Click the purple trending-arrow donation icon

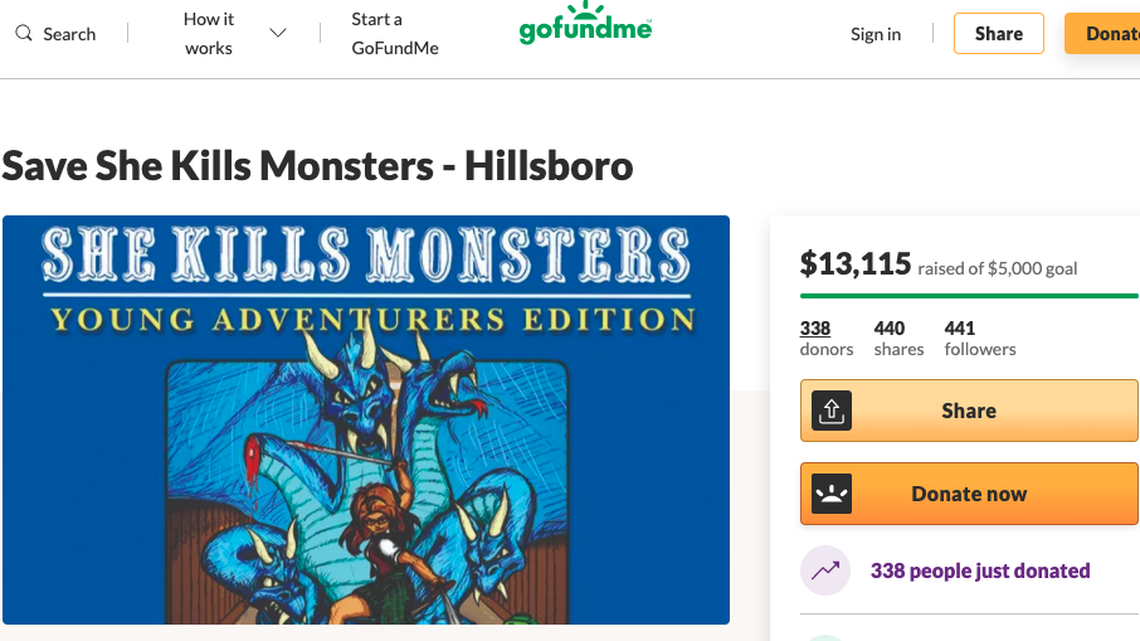click(x=825, y=570)
